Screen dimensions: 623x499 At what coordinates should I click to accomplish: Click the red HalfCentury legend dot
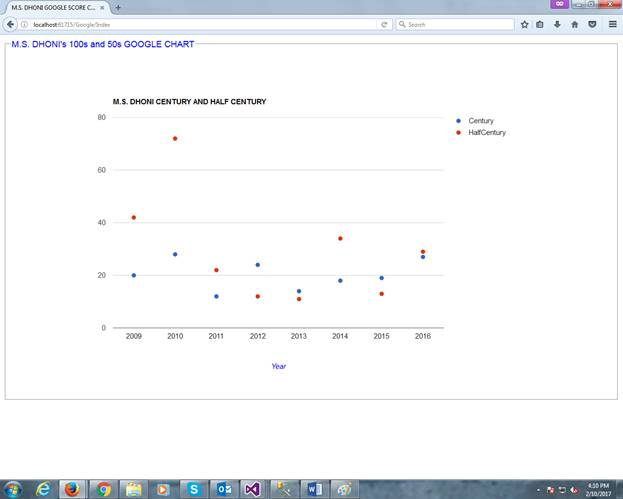tap(459, 133)
